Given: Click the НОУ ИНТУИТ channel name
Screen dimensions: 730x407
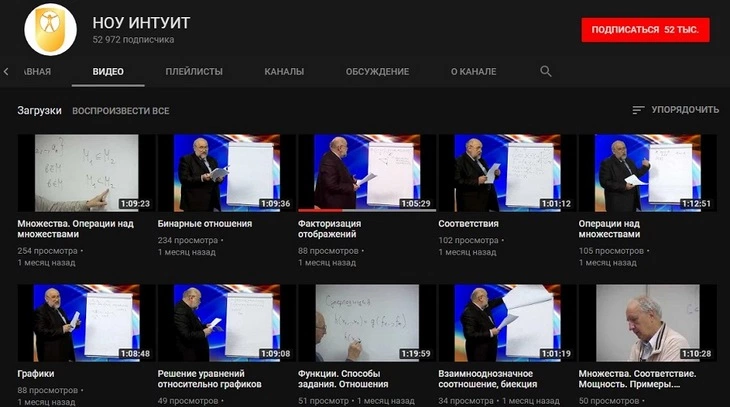Looking at the screenshot, I should (x=141, y=22).
